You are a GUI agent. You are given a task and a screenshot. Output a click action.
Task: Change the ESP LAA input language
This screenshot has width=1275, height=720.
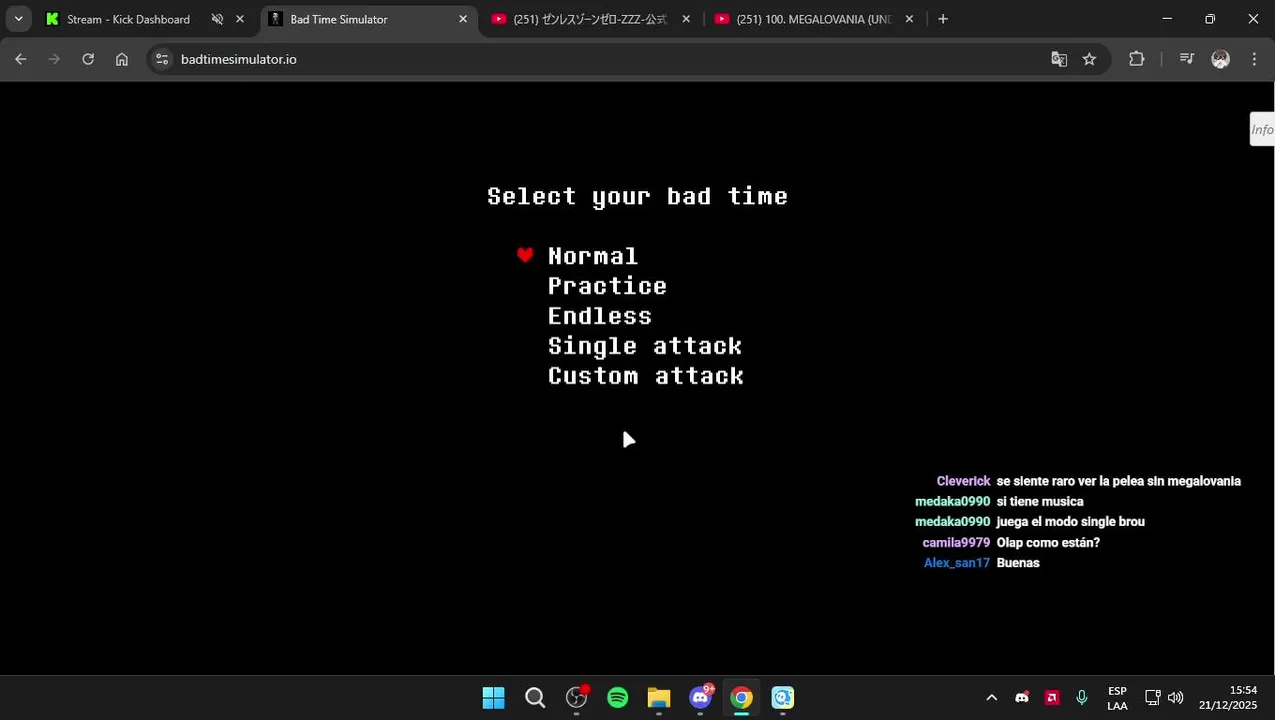click(1117, 698)
